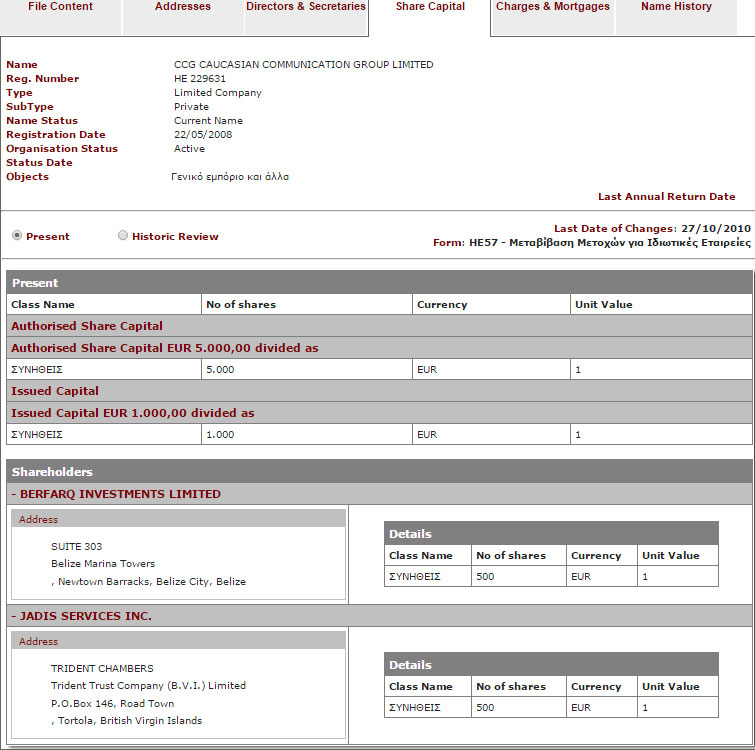Click Tortola, British Virgin Islands line

[x=127, y=720]
